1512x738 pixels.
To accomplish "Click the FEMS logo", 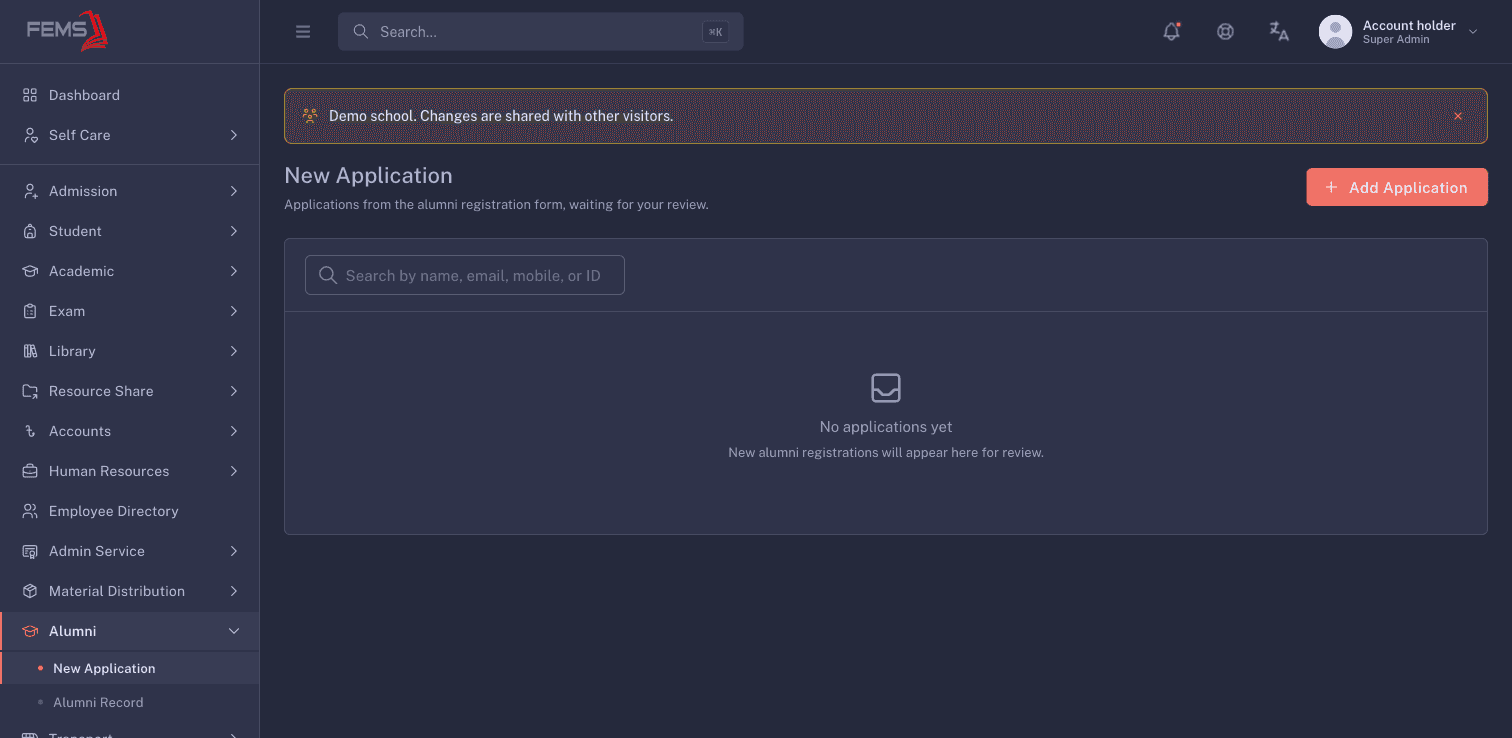I will pyautogui.click(x=67, y=30).
